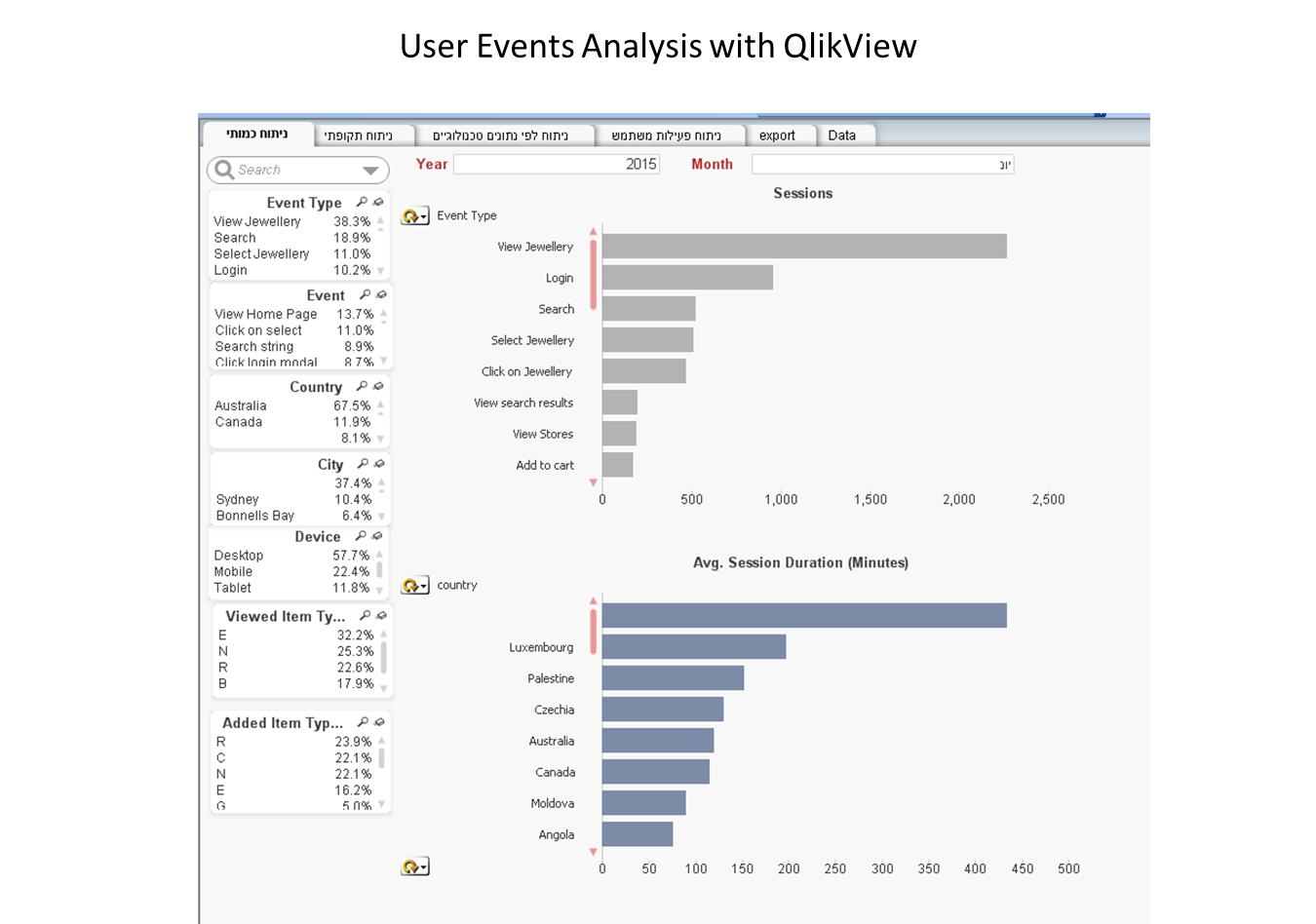Click the Sessions chart scroll-down red arrow

(593, 482)
